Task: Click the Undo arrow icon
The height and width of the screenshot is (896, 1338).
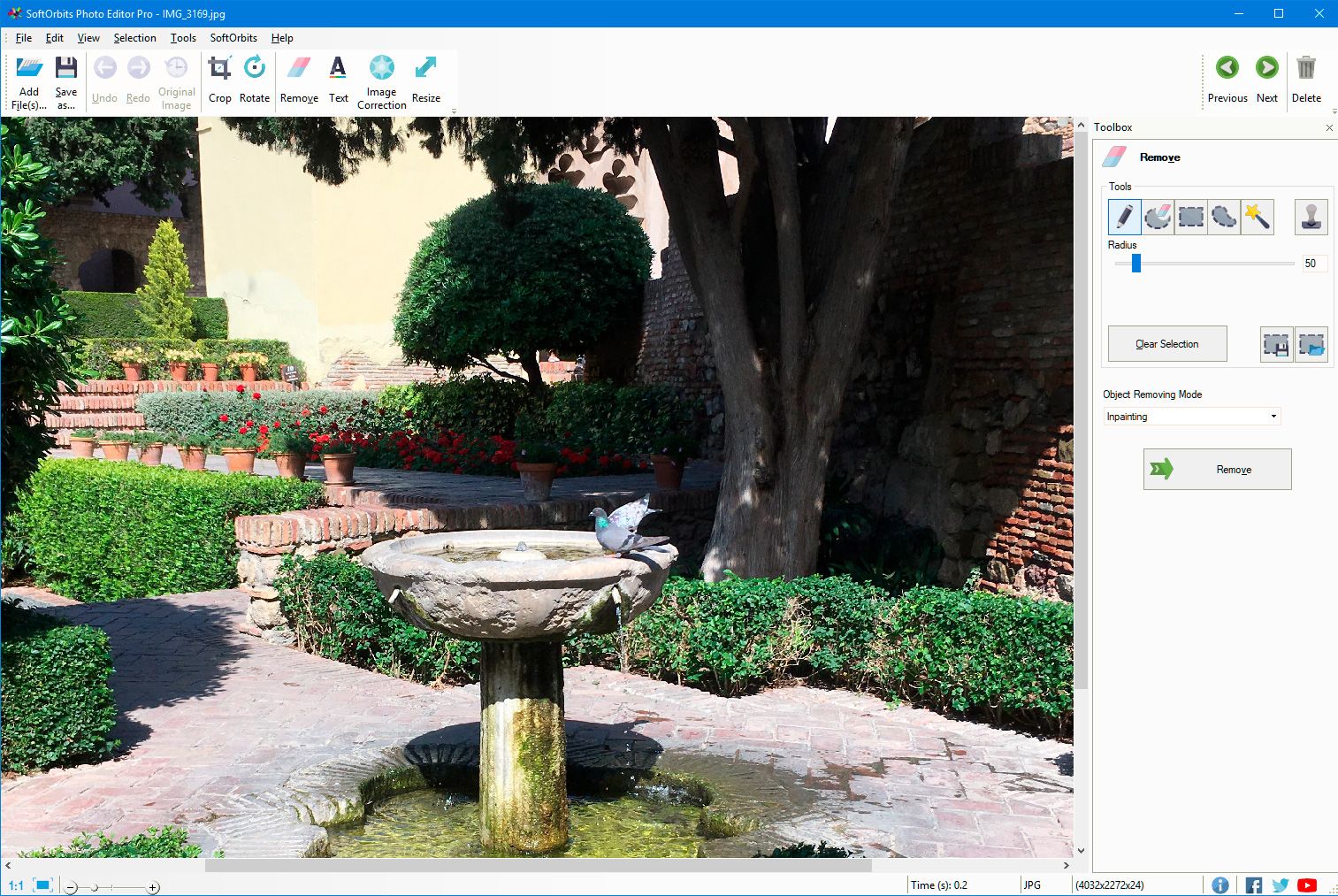Action: 104,68
